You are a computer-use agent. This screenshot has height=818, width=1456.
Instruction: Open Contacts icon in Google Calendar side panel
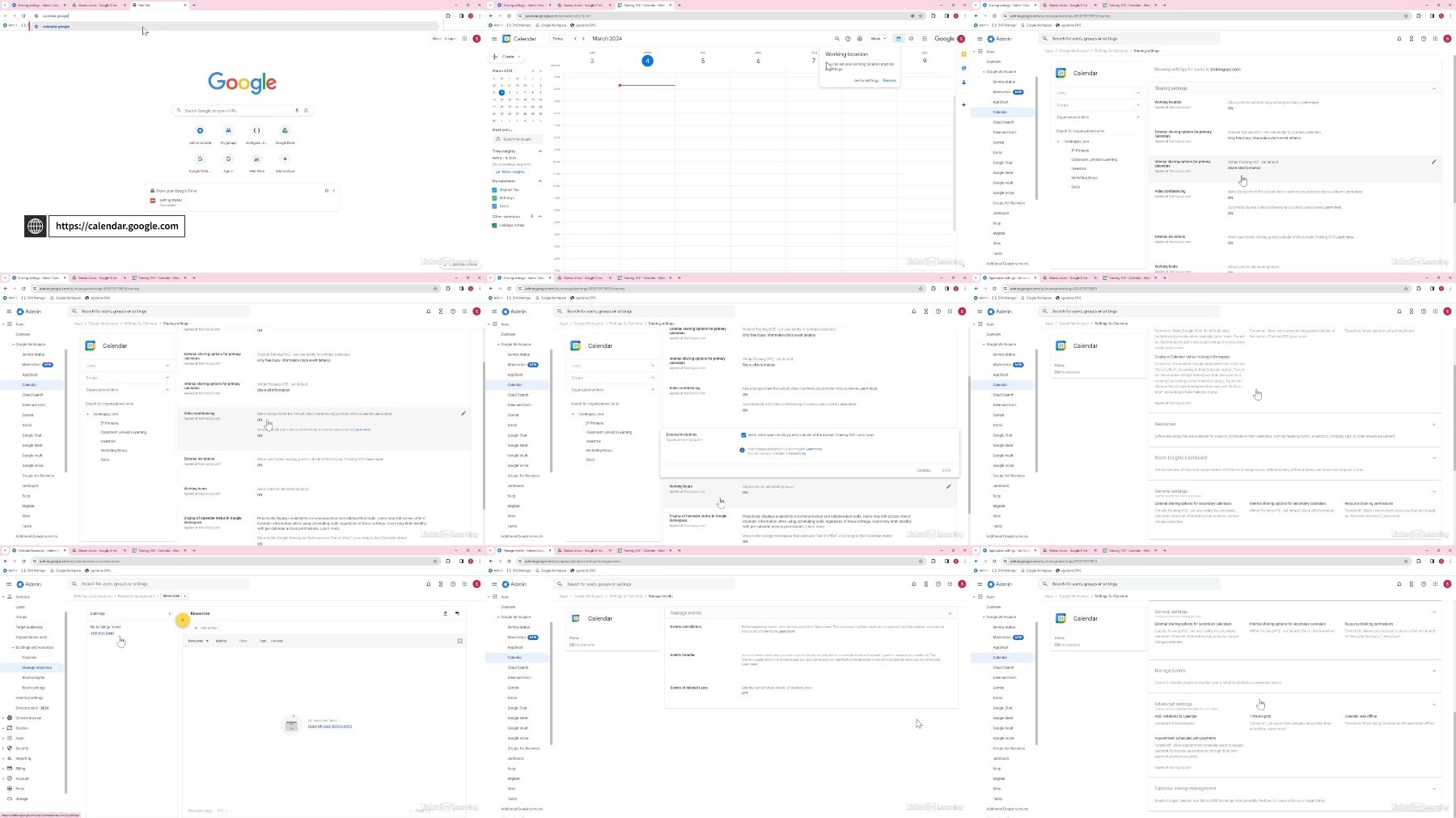(963, 81)
